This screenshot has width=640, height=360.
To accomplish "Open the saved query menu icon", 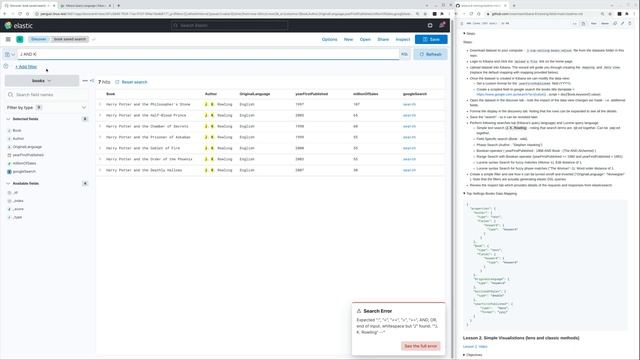I will click(x=9, y=54).
